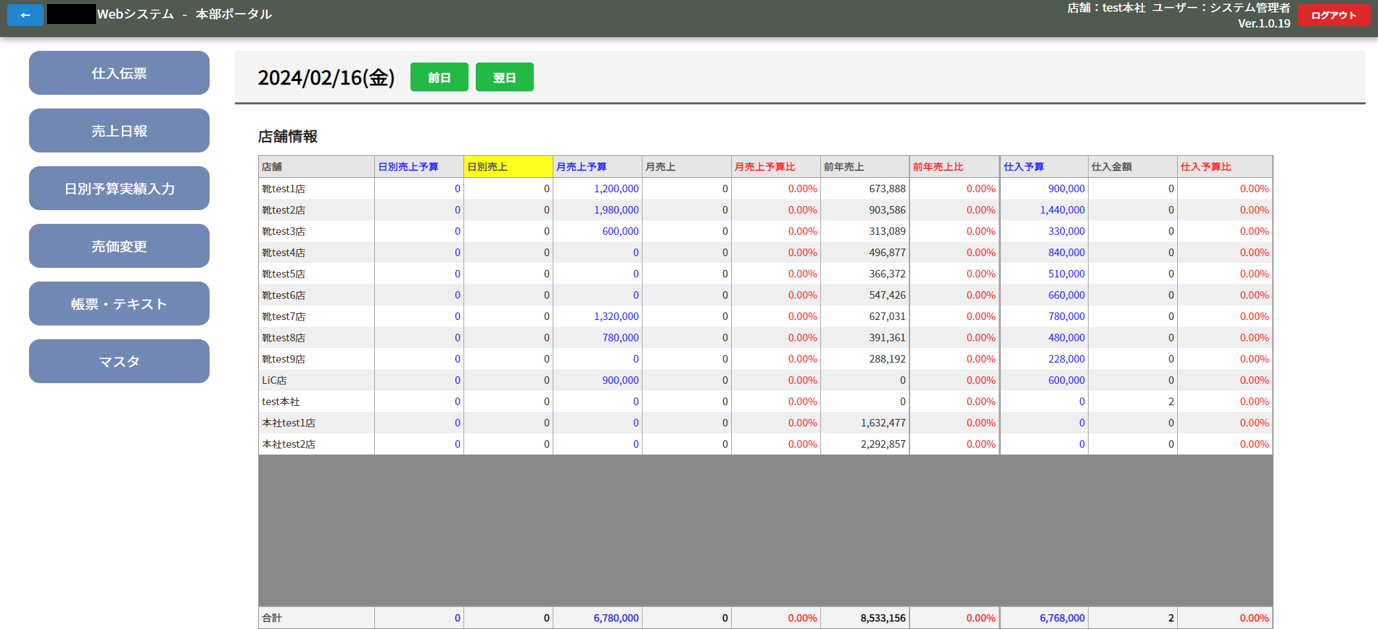Click previous-year sales 2,292,857
Image resolution: width=1378 pixels, height=629 pixels.
[x=883, y=444]
